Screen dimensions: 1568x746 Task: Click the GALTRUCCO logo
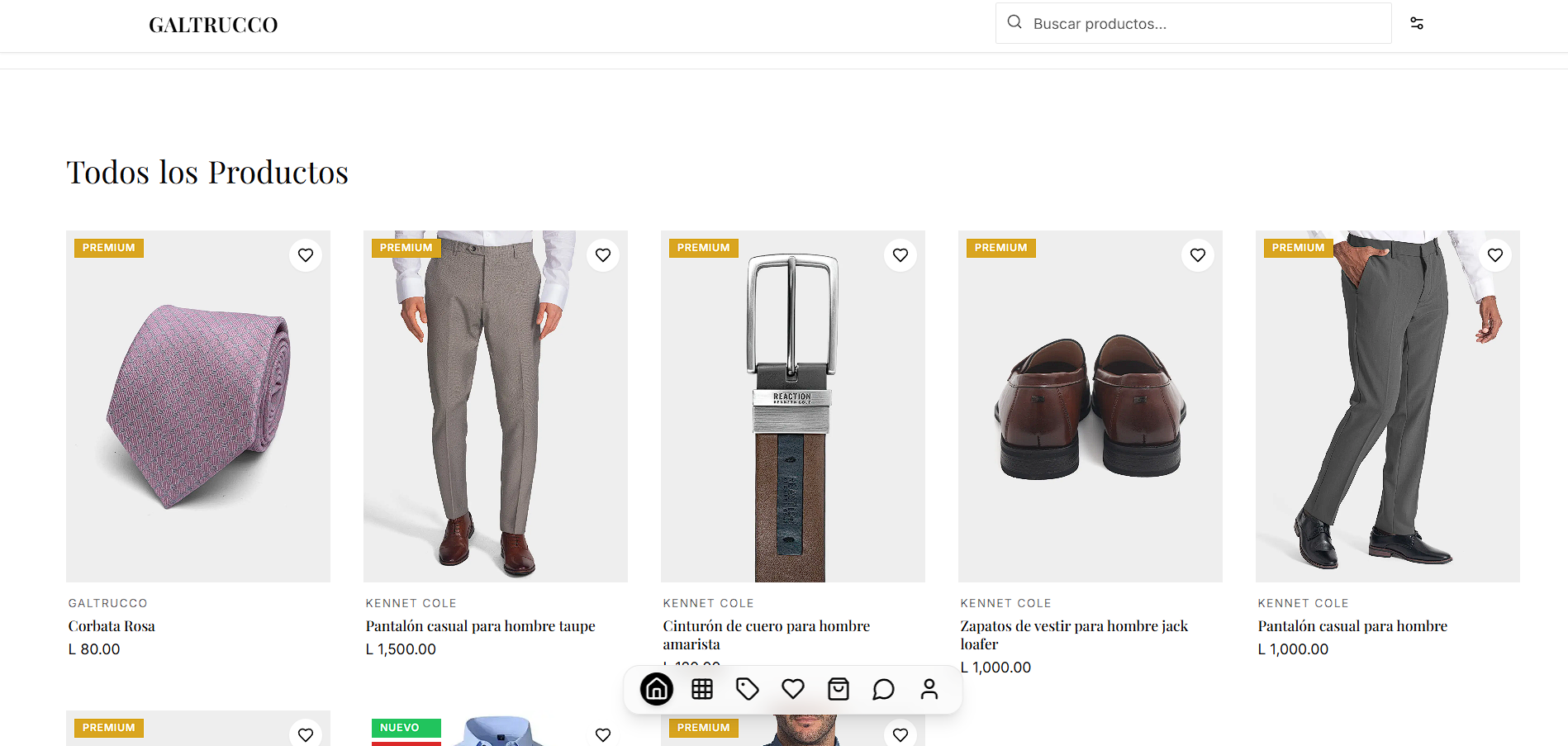[x=213, y=25]
